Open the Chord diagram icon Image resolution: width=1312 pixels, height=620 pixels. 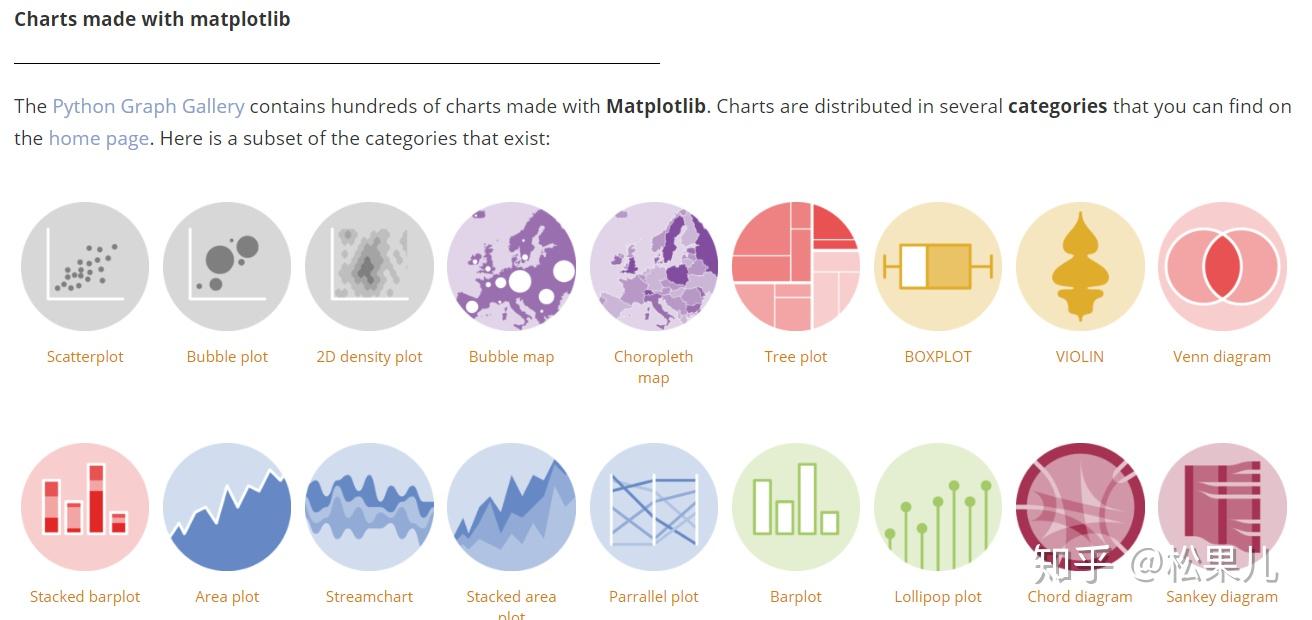[1080, 507]
